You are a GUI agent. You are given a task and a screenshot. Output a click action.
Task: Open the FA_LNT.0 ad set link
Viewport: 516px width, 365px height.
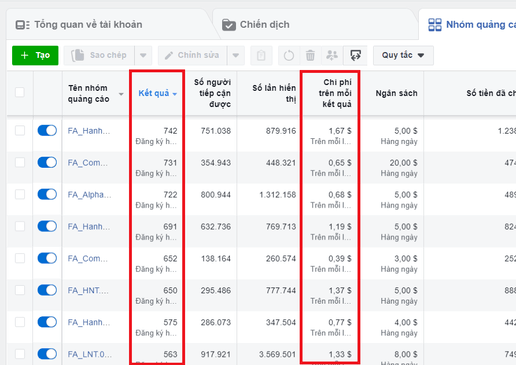[x=90, y=354]
